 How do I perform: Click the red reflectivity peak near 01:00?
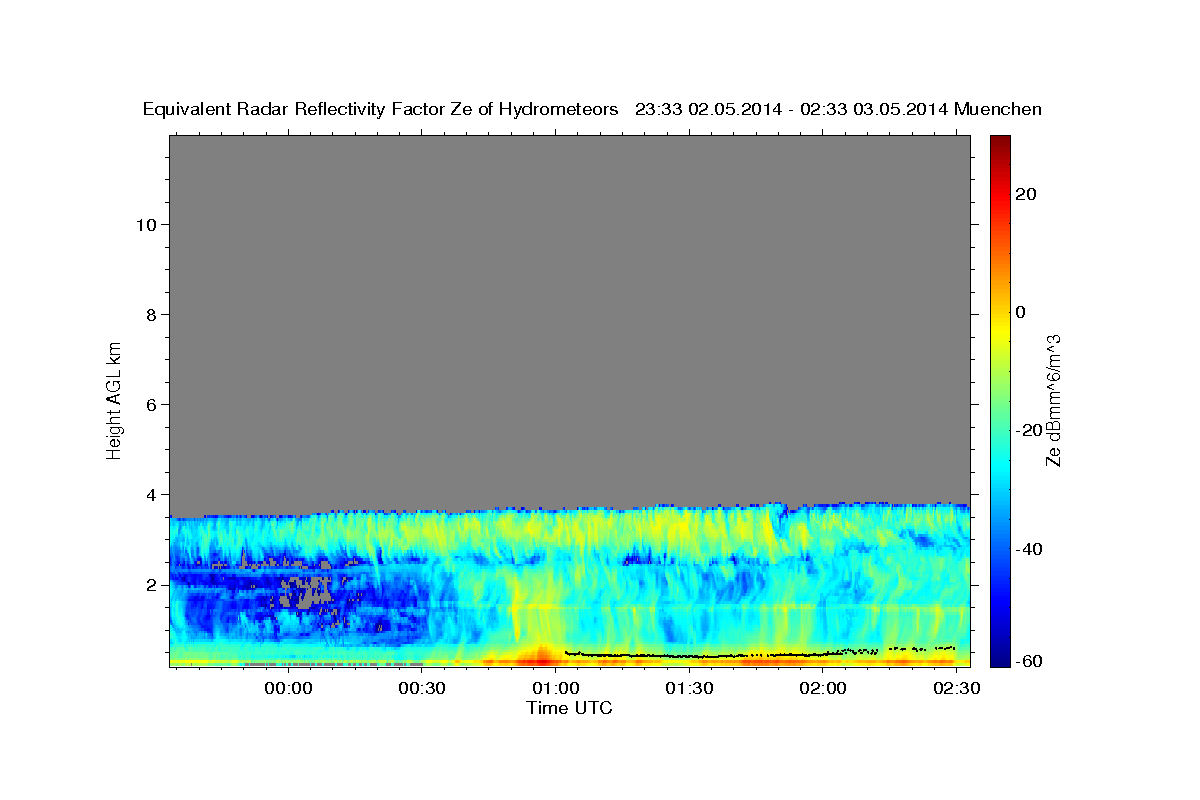[x=541, y=656]
